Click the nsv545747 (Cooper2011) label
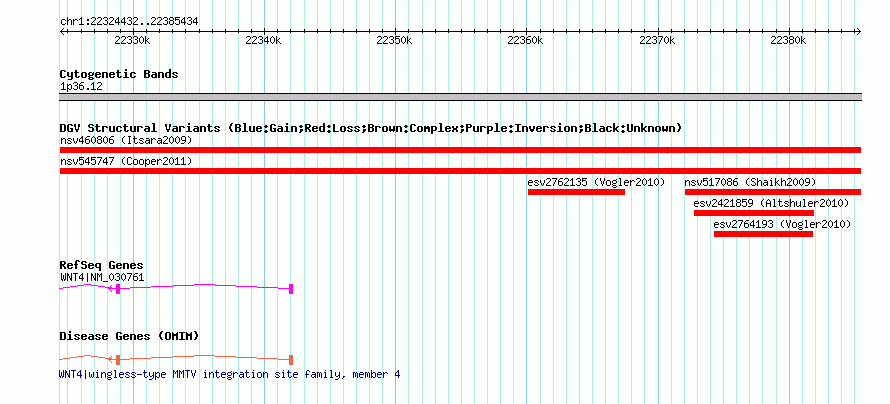 (x=126, y=161)
